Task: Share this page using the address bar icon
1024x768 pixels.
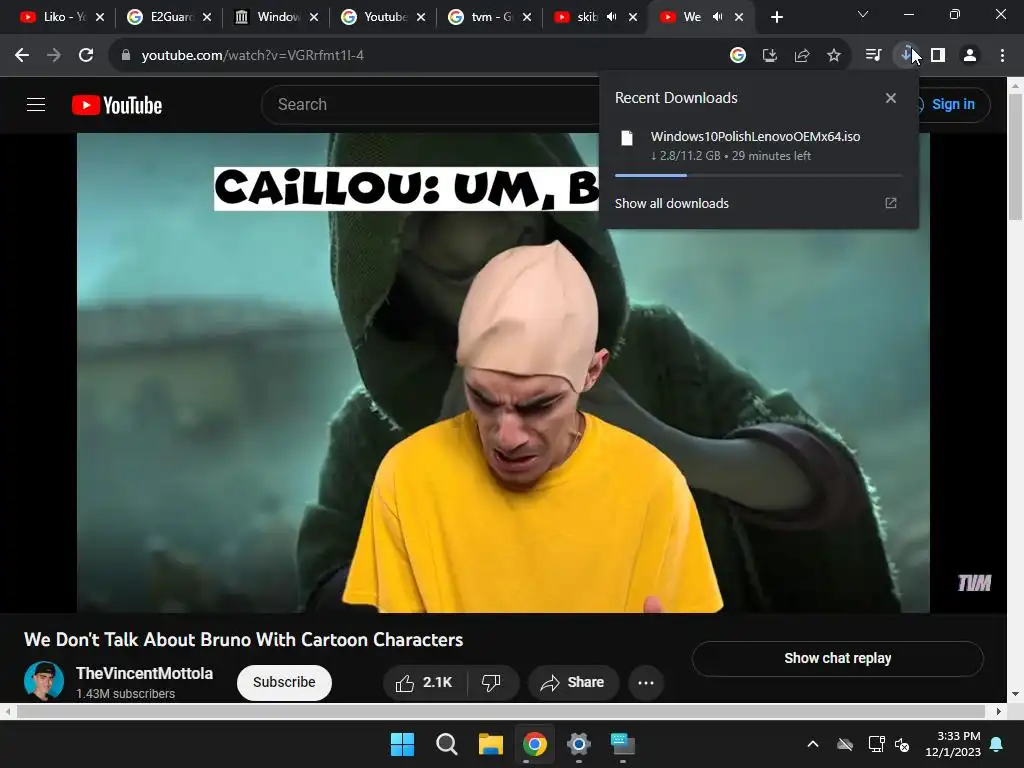Action: pos(801,56)
